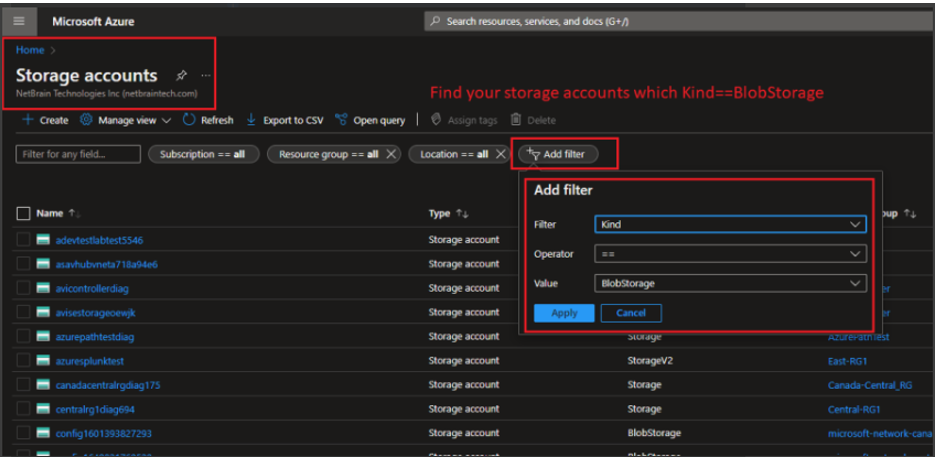
Task: Click the Refresh toolbar icon
Action: point(189,120)
